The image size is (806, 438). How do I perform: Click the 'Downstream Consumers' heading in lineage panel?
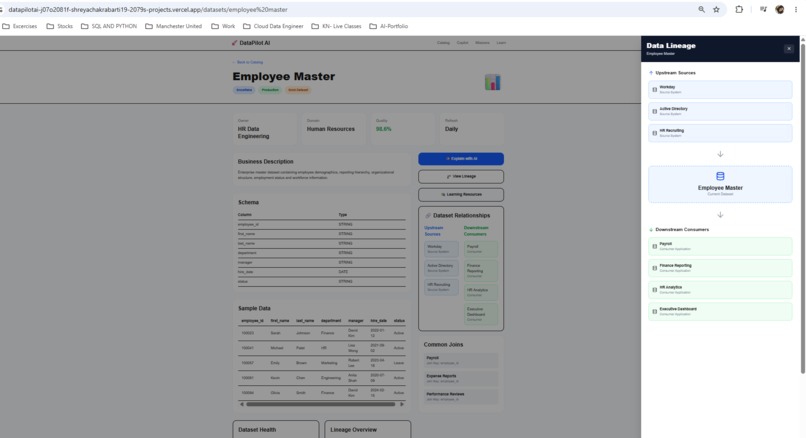tap(682, 230)
